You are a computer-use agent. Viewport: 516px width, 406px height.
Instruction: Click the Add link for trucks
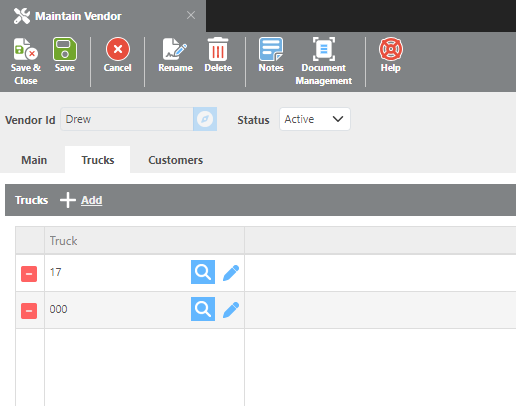point(91,200)
